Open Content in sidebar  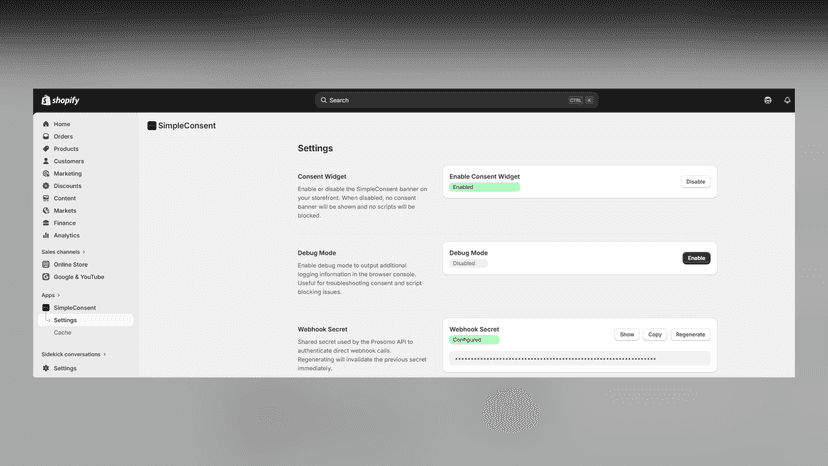(64, 198)
